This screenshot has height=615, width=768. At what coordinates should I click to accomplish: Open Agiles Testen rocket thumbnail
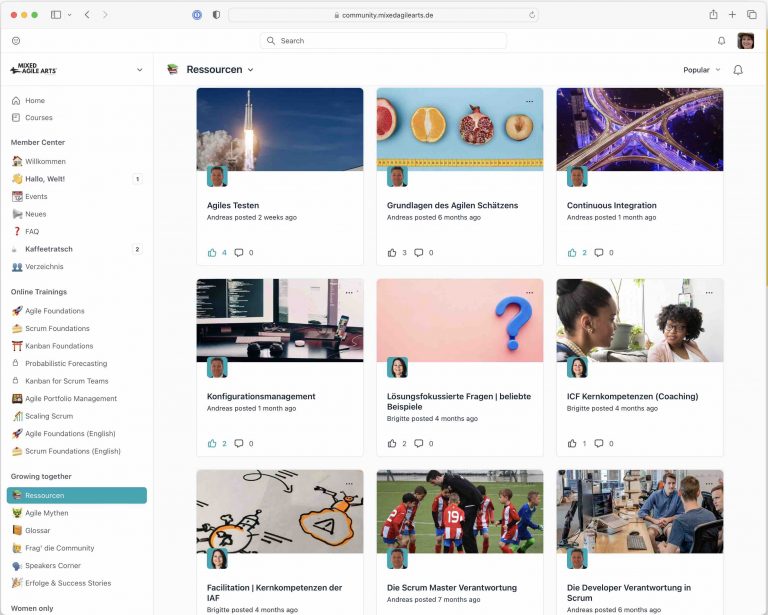[x=280, y=129]
